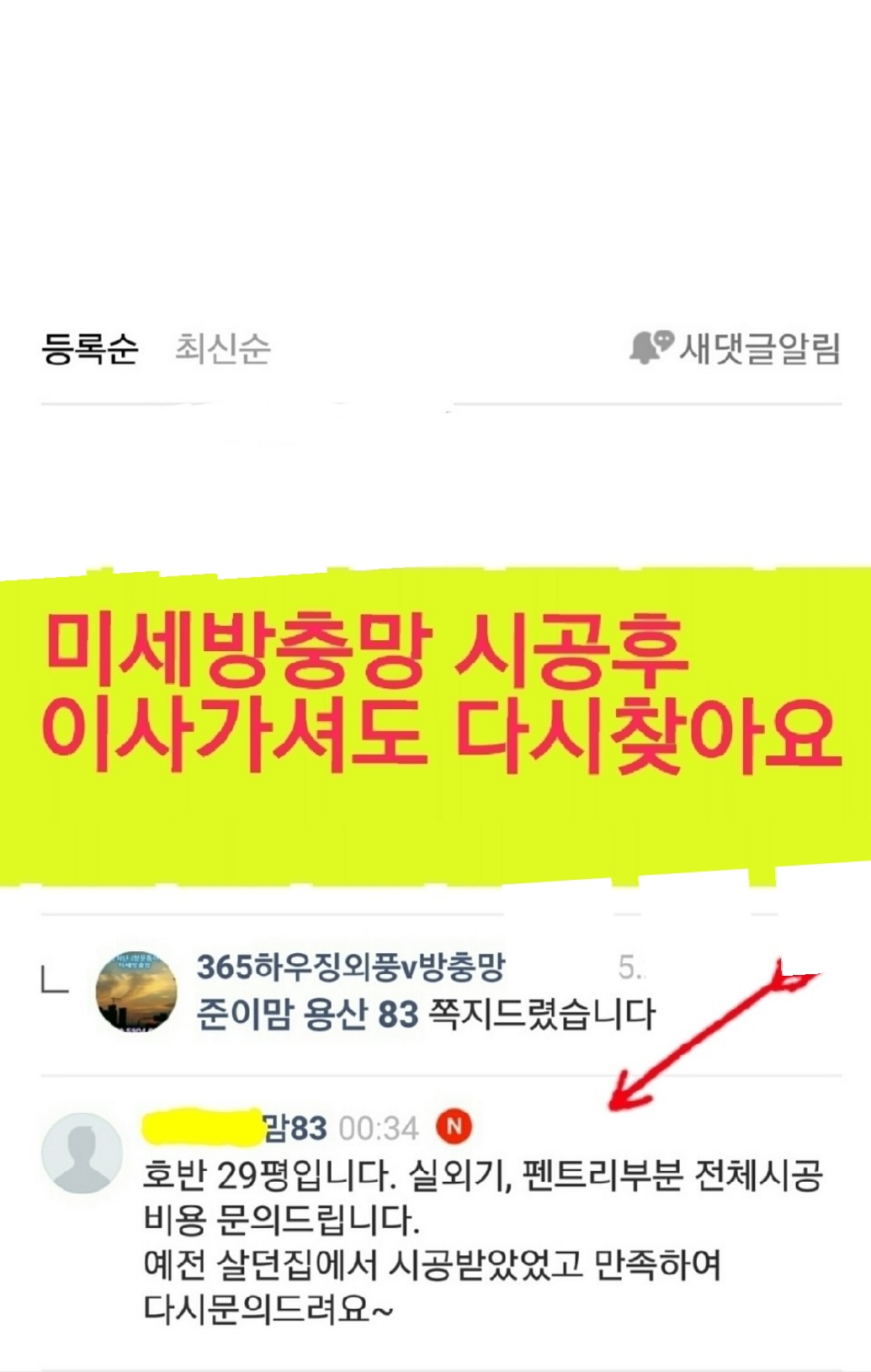Open the 365하우징외풍v방충망 profile picture
This screenshot has width=871, height=1372.
(x=137, y=992)
